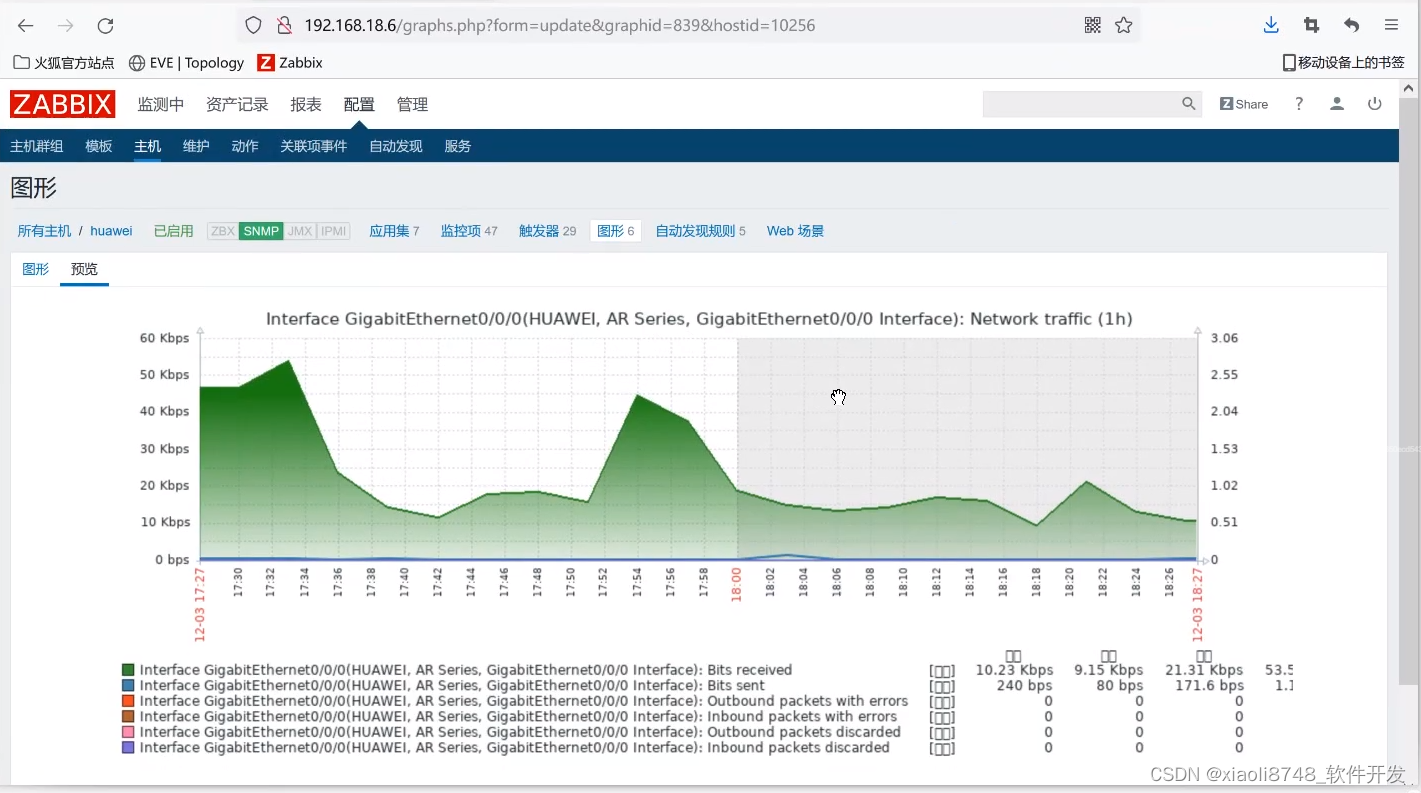The height and width of the screenshot is (793, 1421).
Task: Switch to the 图形 form tab
Action: 36,269
